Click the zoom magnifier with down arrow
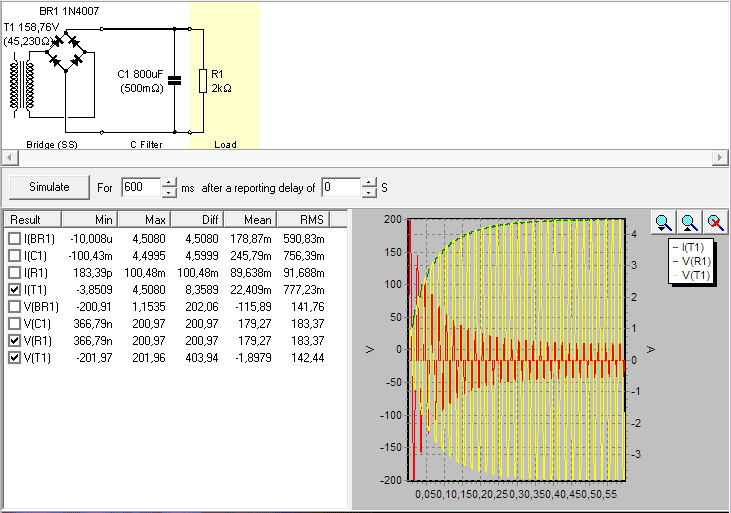The width and height of the screenshot is (731, 513). pos(664,222)
